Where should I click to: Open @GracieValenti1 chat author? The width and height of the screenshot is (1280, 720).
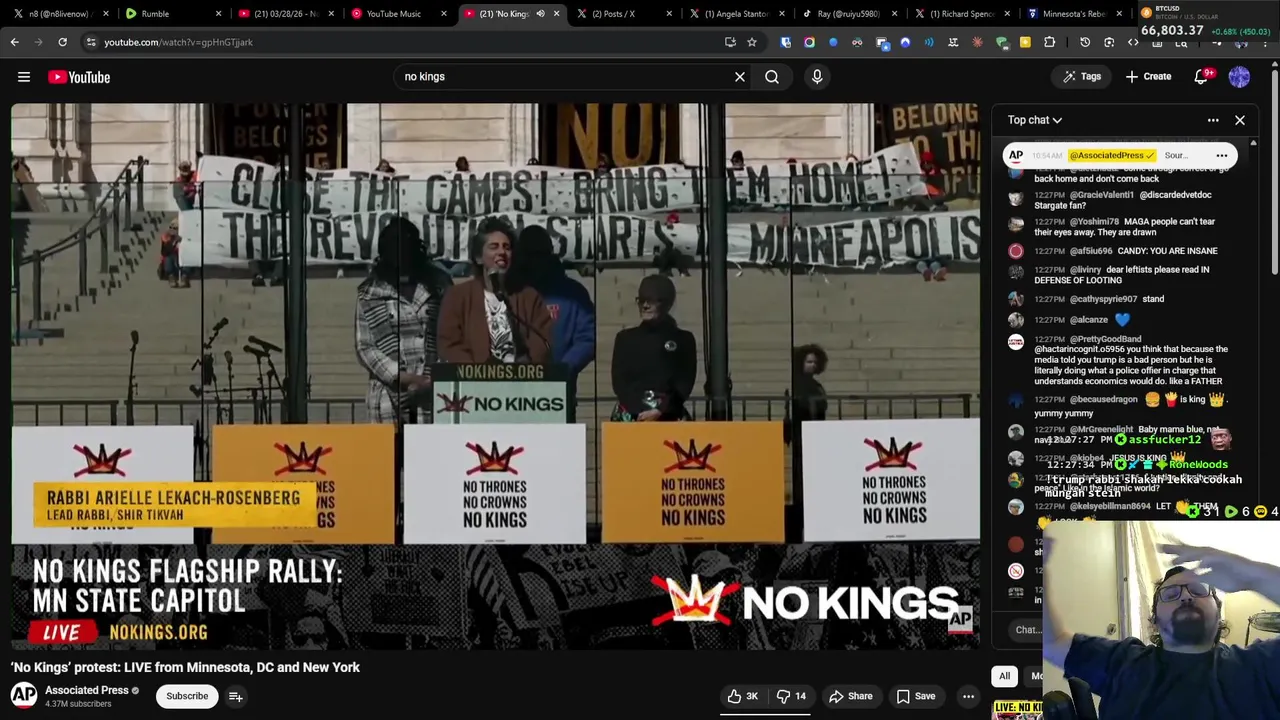point(1102,195)
